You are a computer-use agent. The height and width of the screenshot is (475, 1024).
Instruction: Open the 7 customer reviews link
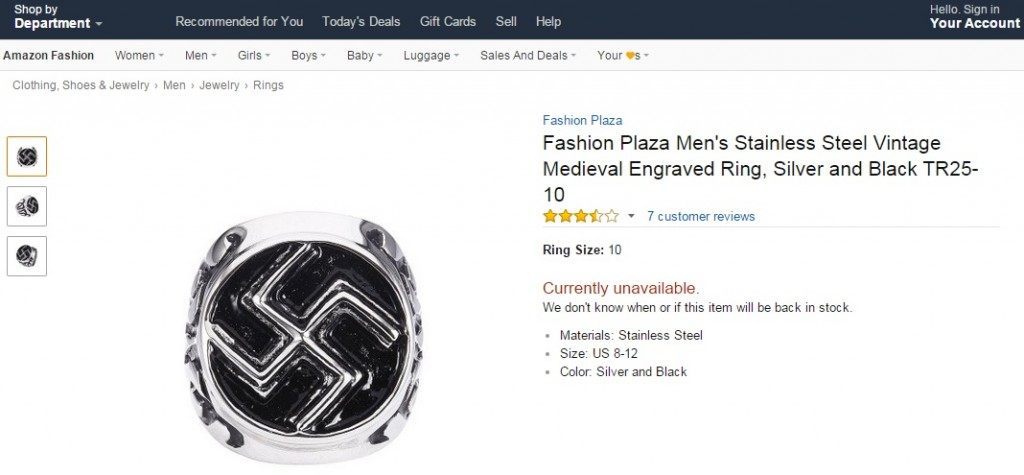coord(701,216)
